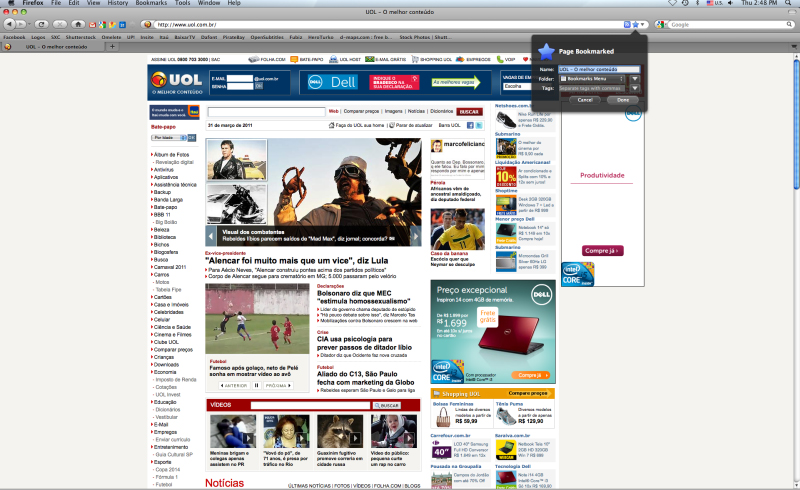Click the Bluetooth icon in menu bar
The width and height of the screenshot is (800, 490).
click(697, 3)
